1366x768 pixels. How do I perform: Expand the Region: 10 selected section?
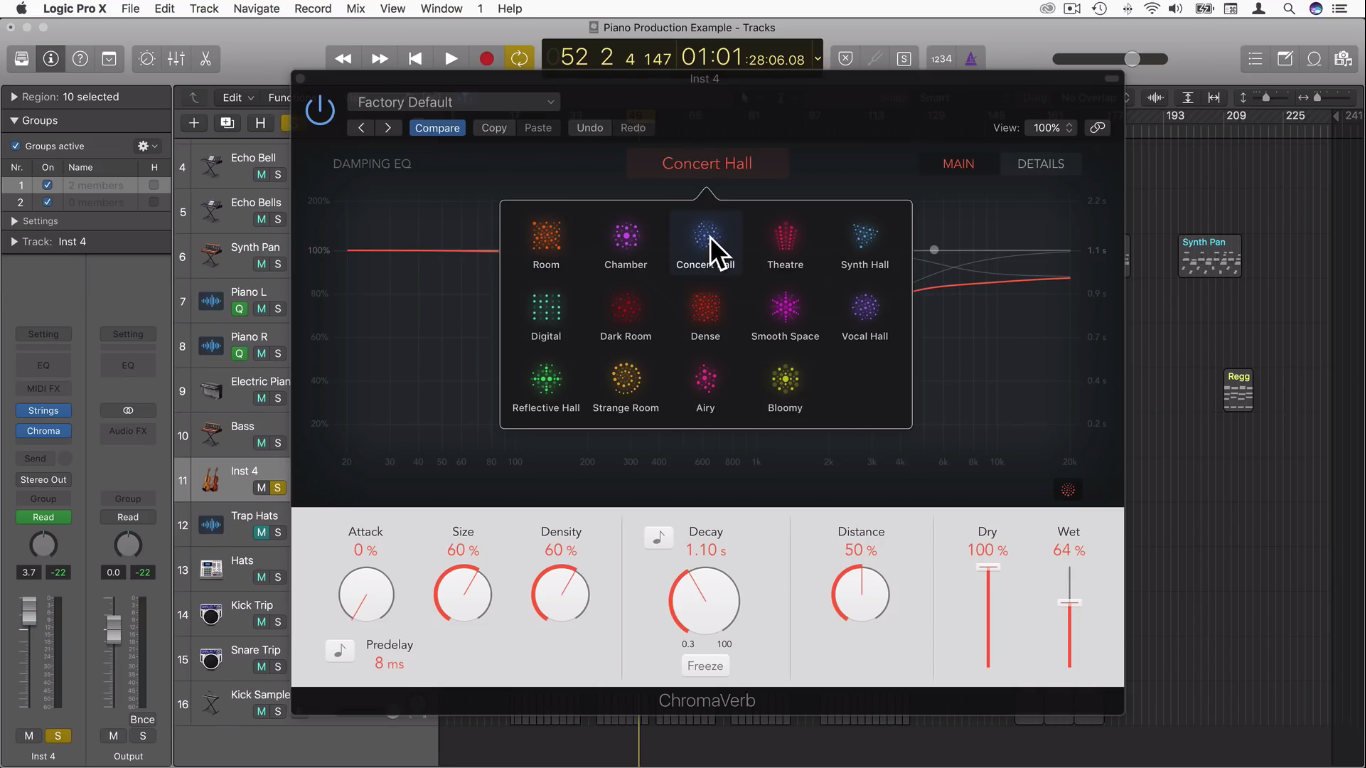pyautogui.click(x=14, y=97)
